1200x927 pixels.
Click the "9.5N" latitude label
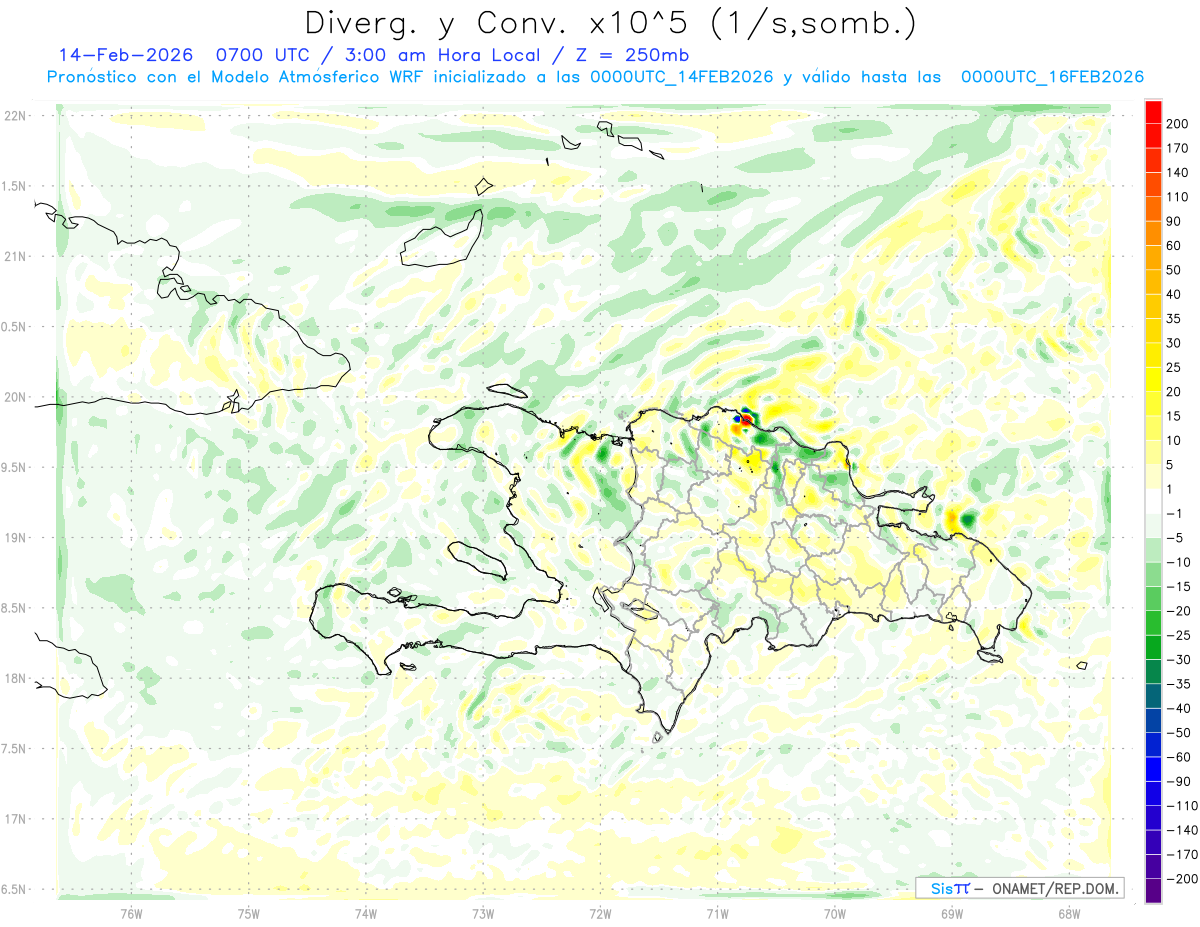coord(15,467)
